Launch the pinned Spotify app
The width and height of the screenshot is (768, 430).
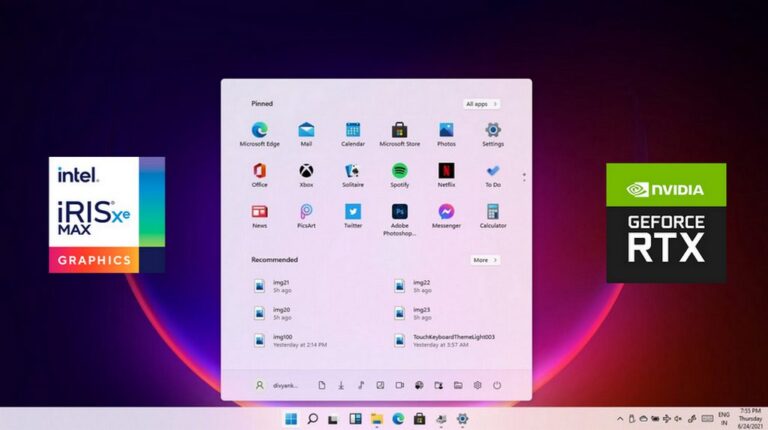400,175
